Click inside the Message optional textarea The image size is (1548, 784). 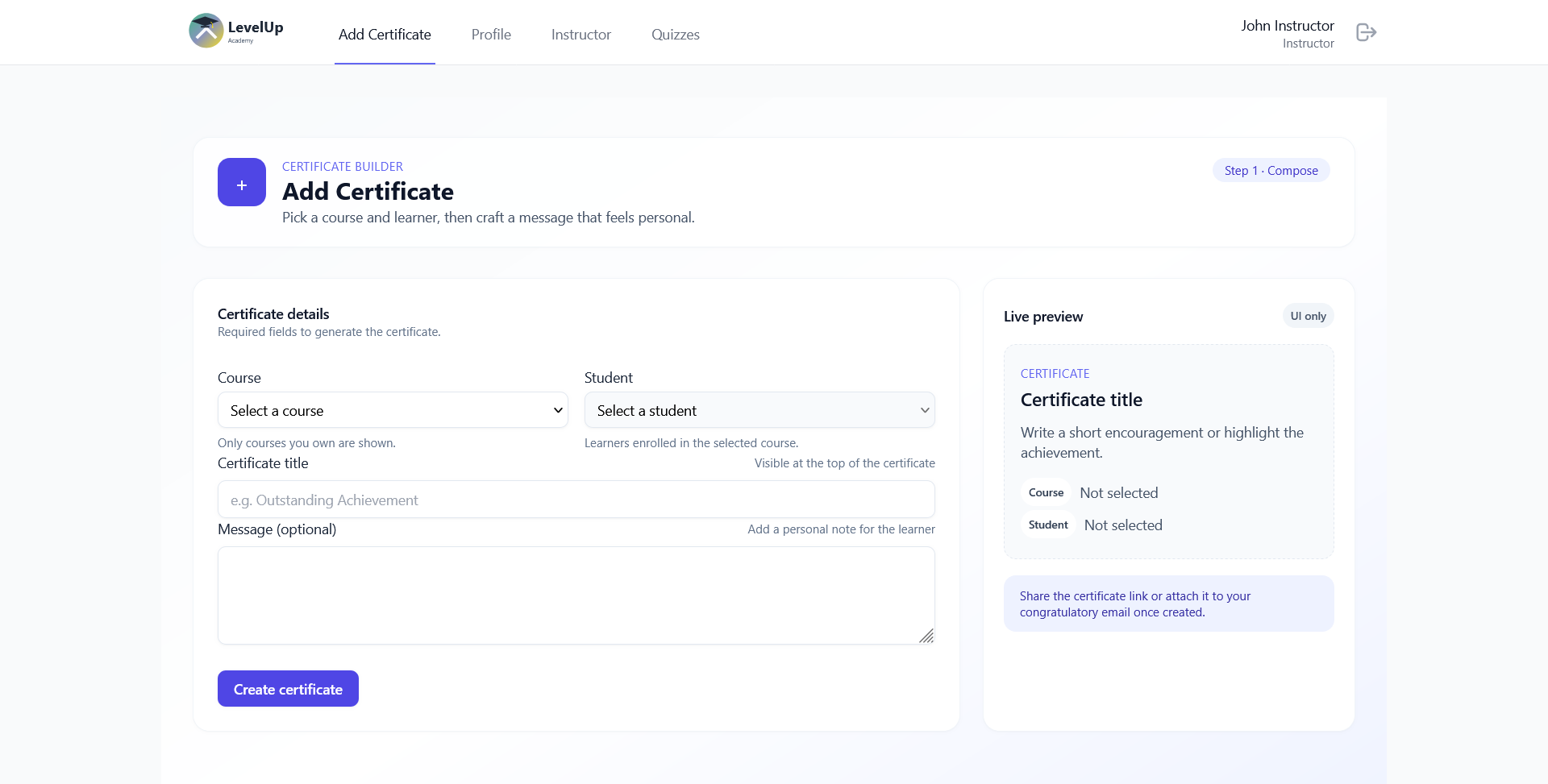(x=576, y=595)
